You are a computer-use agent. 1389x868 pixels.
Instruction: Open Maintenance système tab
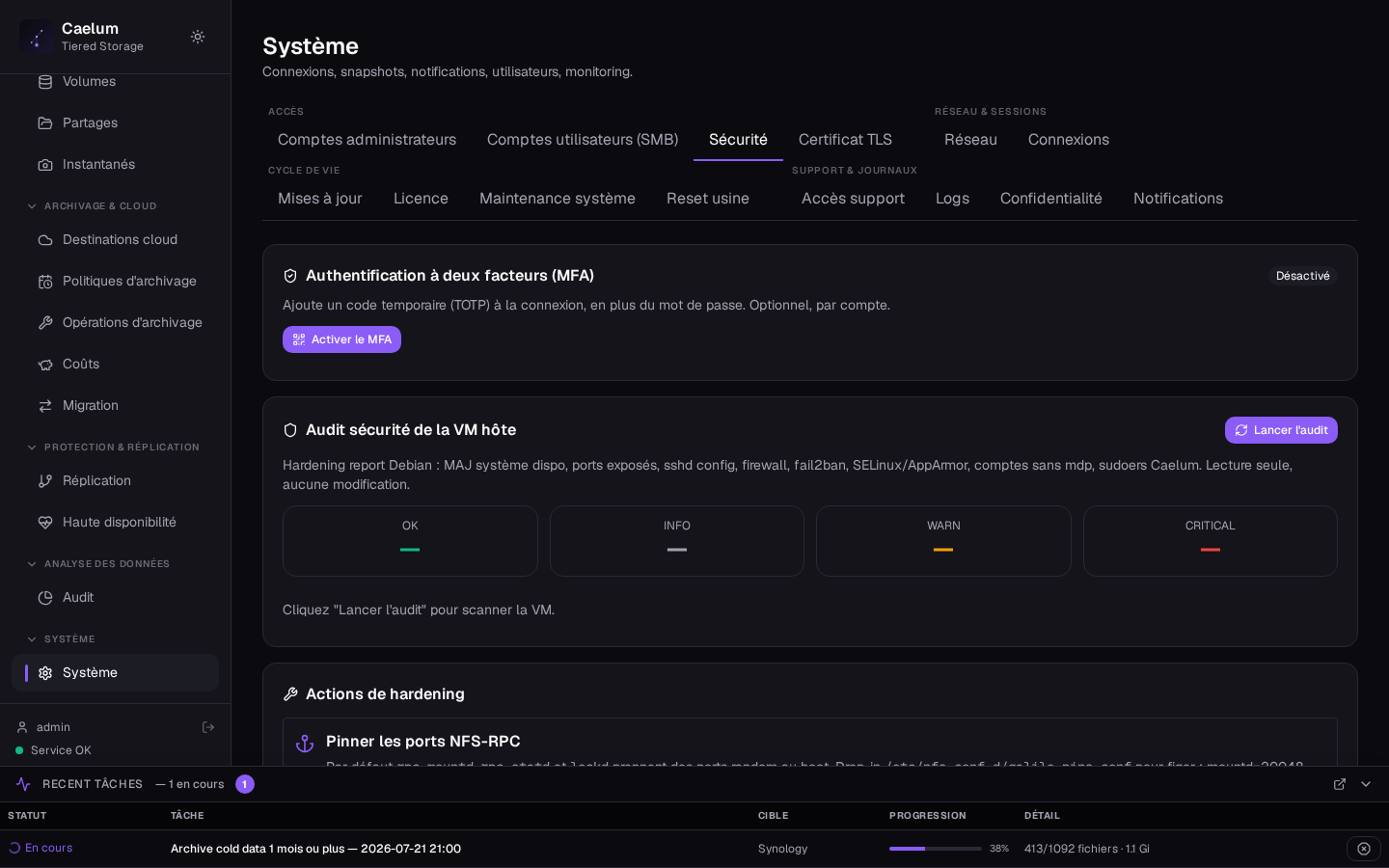click(558, 199)
